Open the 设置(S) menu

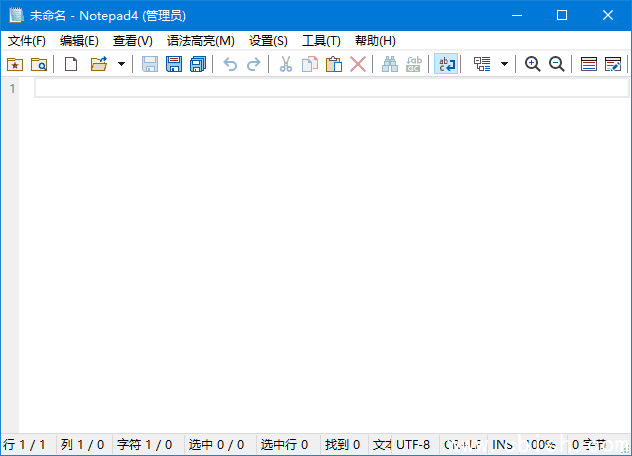[x=268, y=41]
